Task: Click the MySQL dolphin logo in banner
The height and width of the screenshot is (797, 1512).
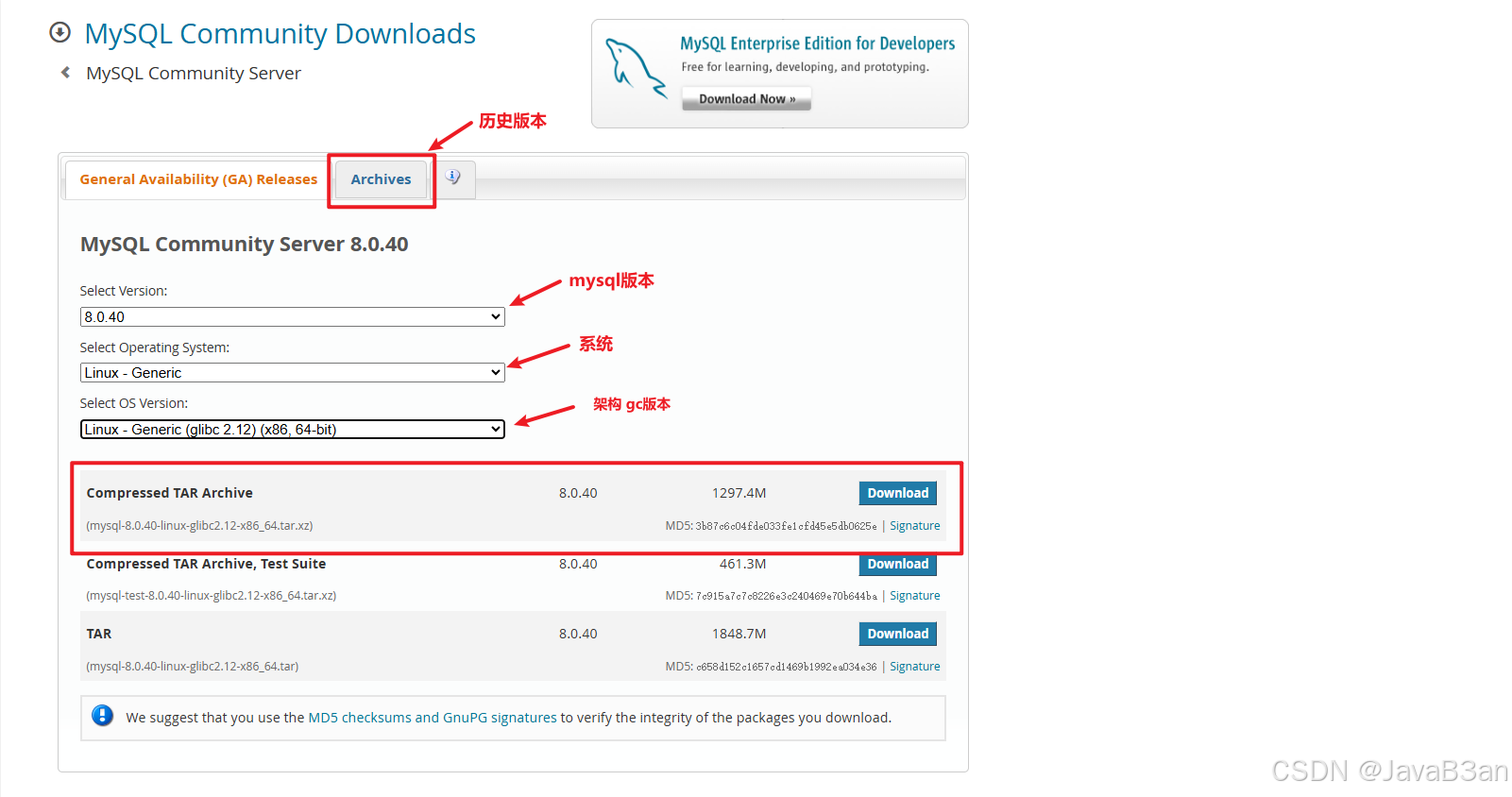Action: (x=636, y=68)
